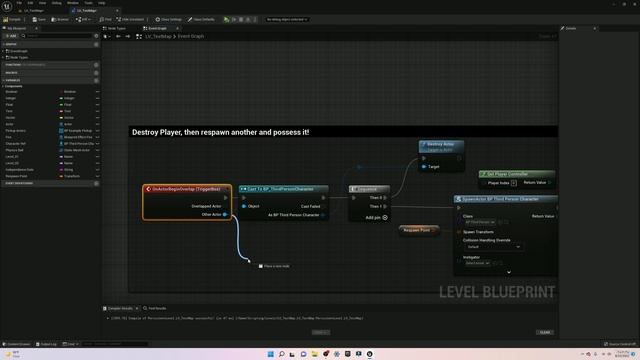Open the Instigator Select Asset dropdown
Image resolution: width=640 pixels, height=360 pixels.
coord(478,263)
